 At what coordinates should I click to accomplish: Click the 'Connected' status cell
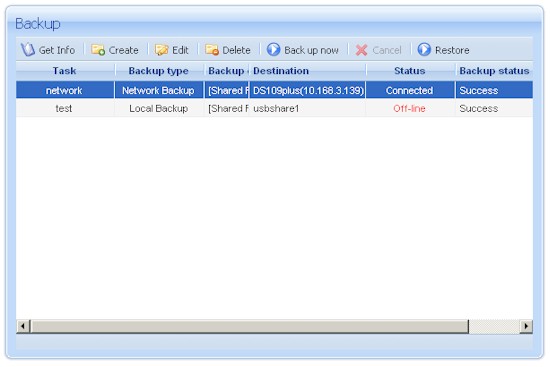pos(410,91)
